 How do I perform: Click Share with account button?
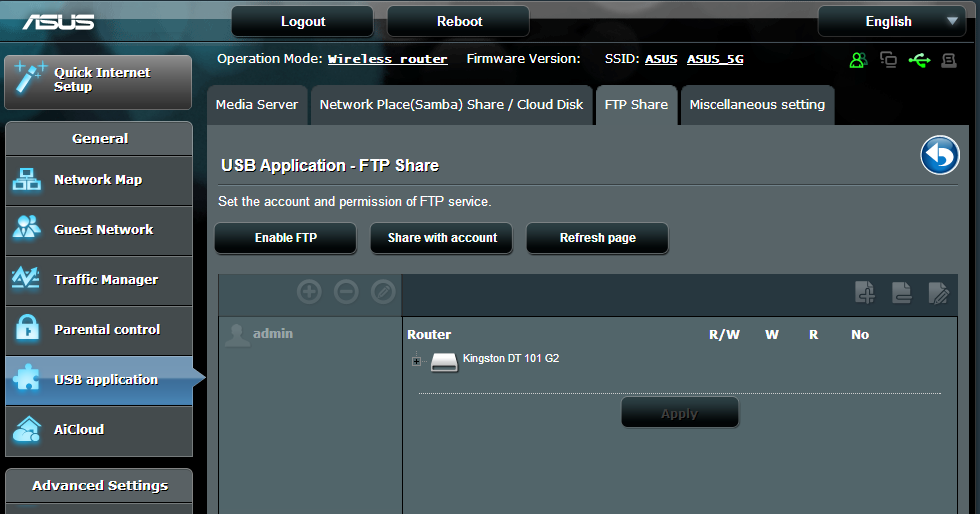(x=442, y=238)
